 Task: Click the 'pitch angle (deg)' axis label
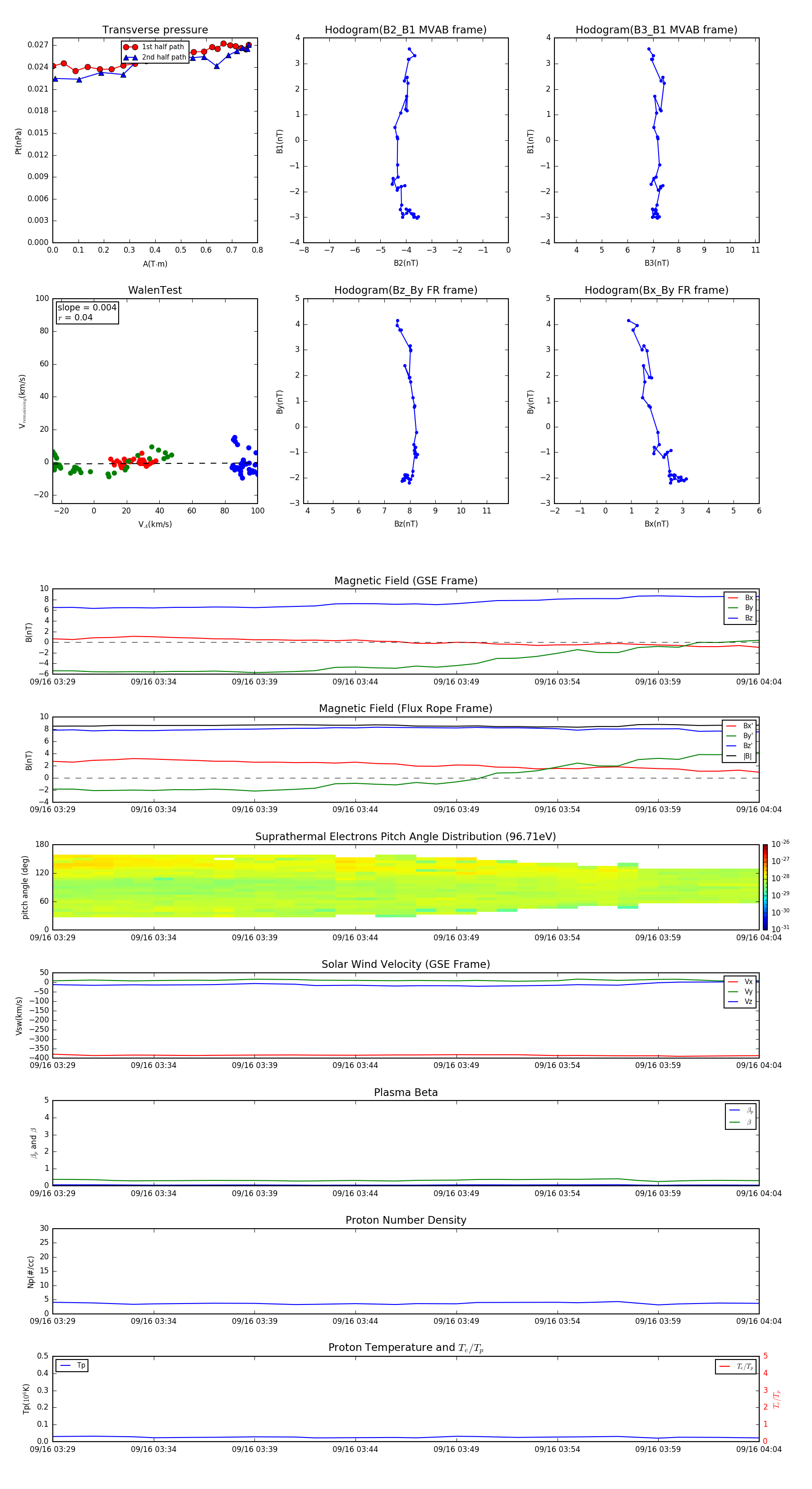pyautogui.click(x=25, y=887)
